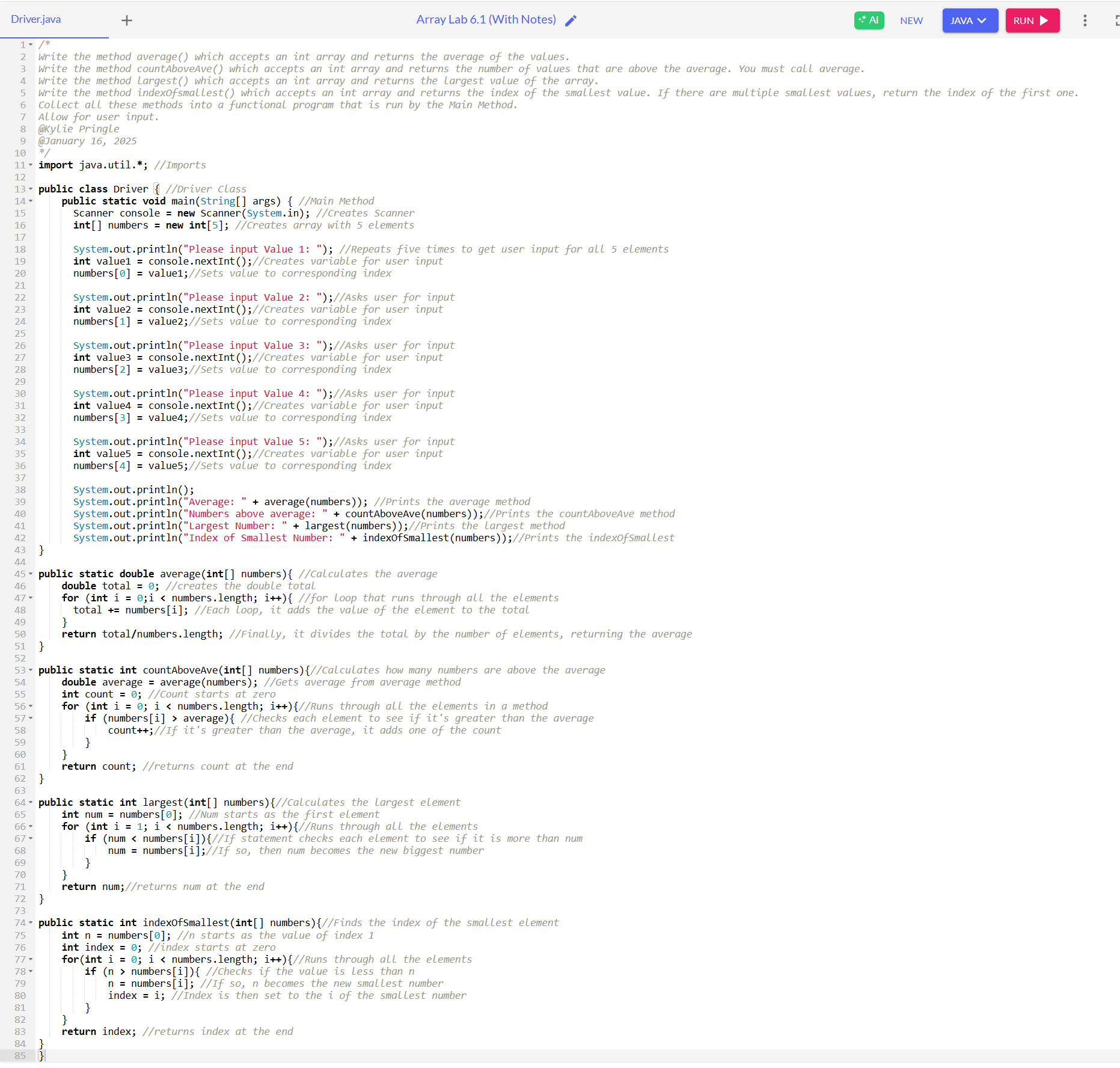
Task: Click the text "@Kylie Pringle" in the comment
Action: tap(79, 129)
